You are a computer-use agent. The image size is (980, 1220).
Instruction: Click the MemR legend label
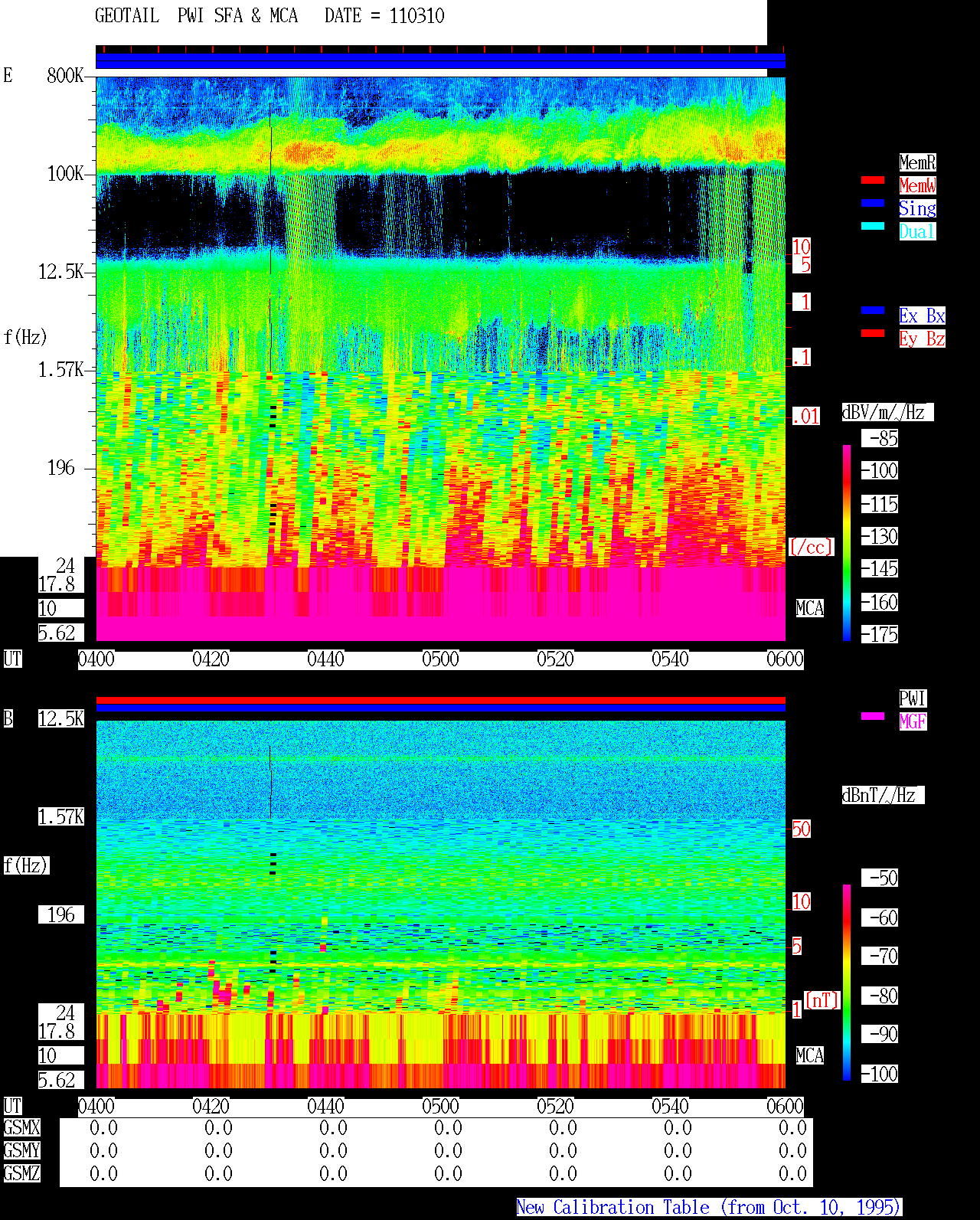[x=917, y=162]
